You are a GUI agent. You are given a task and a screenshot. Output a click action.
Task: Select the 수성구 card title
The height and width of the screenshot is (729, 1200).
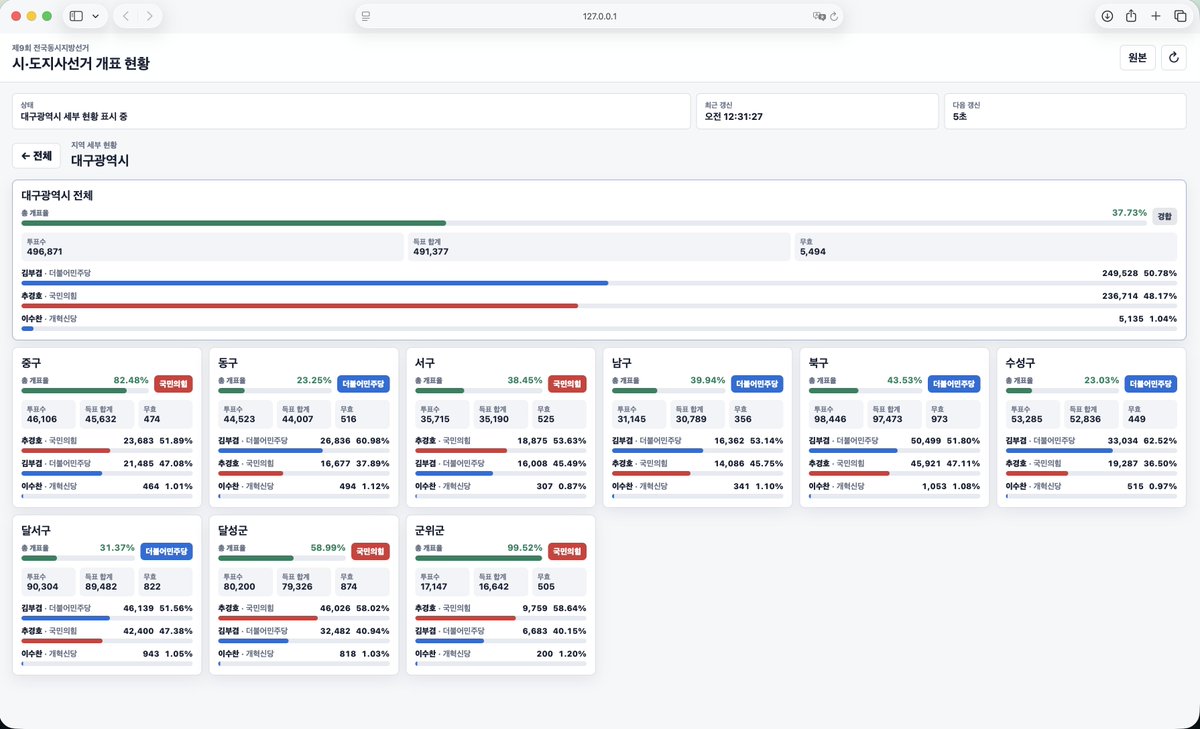[x=1021, y=362]
